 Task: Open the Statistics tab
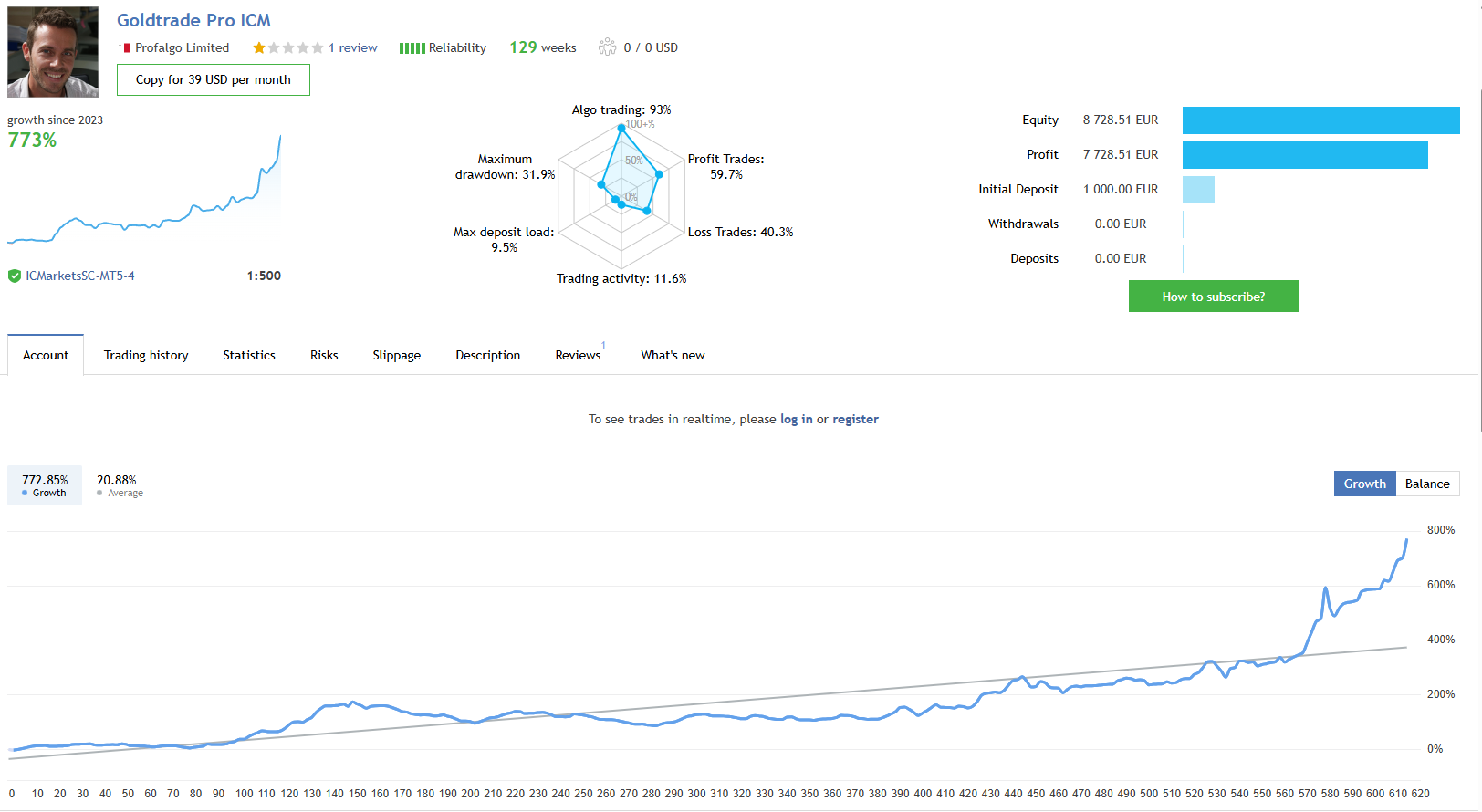(x=249, y=355)
